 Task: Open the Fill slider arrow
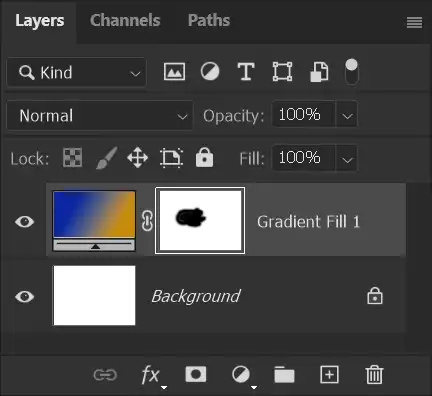tap(347, 160)
